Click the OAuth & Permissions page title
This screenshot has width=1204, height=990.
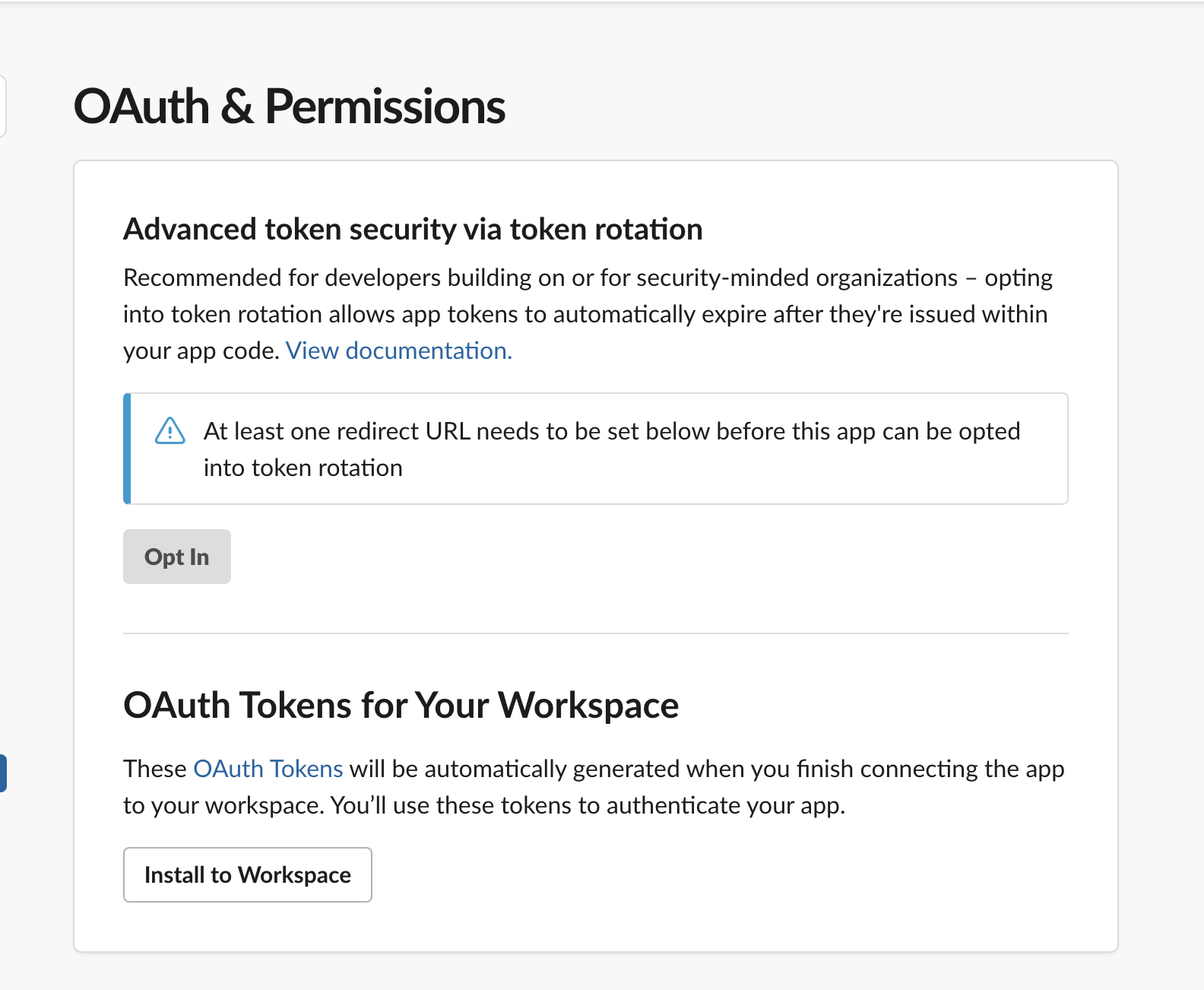point(289,106)
